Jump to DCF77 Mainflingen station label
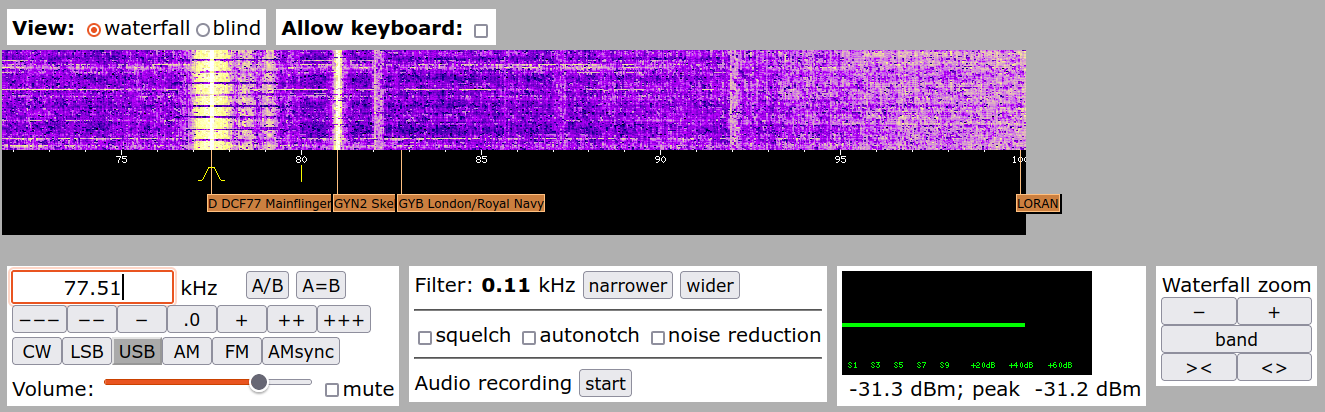Viewport: 1325px width, 412px height. pyautogui.click(x=269, y=204)
